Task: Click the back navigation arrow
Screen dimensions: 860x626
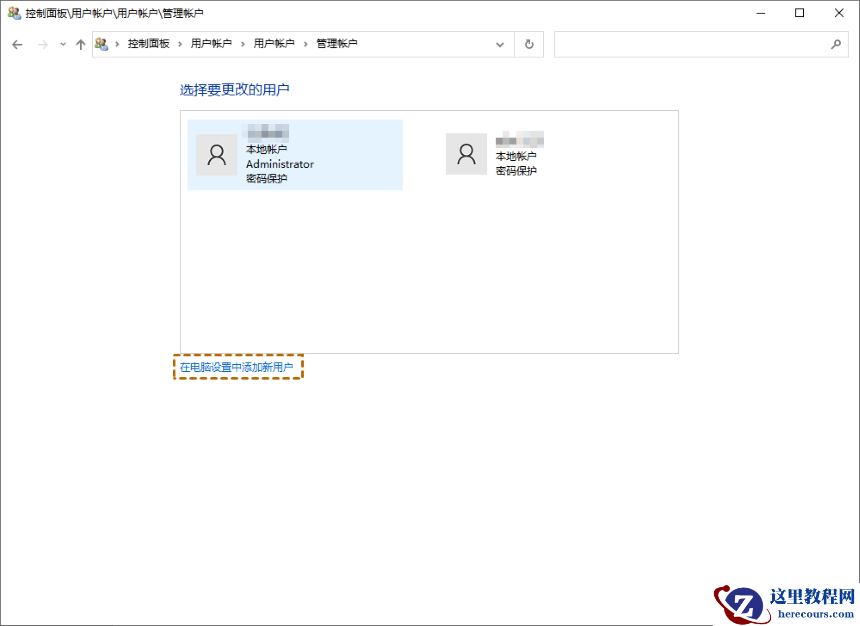Action: tap(16, 44)
